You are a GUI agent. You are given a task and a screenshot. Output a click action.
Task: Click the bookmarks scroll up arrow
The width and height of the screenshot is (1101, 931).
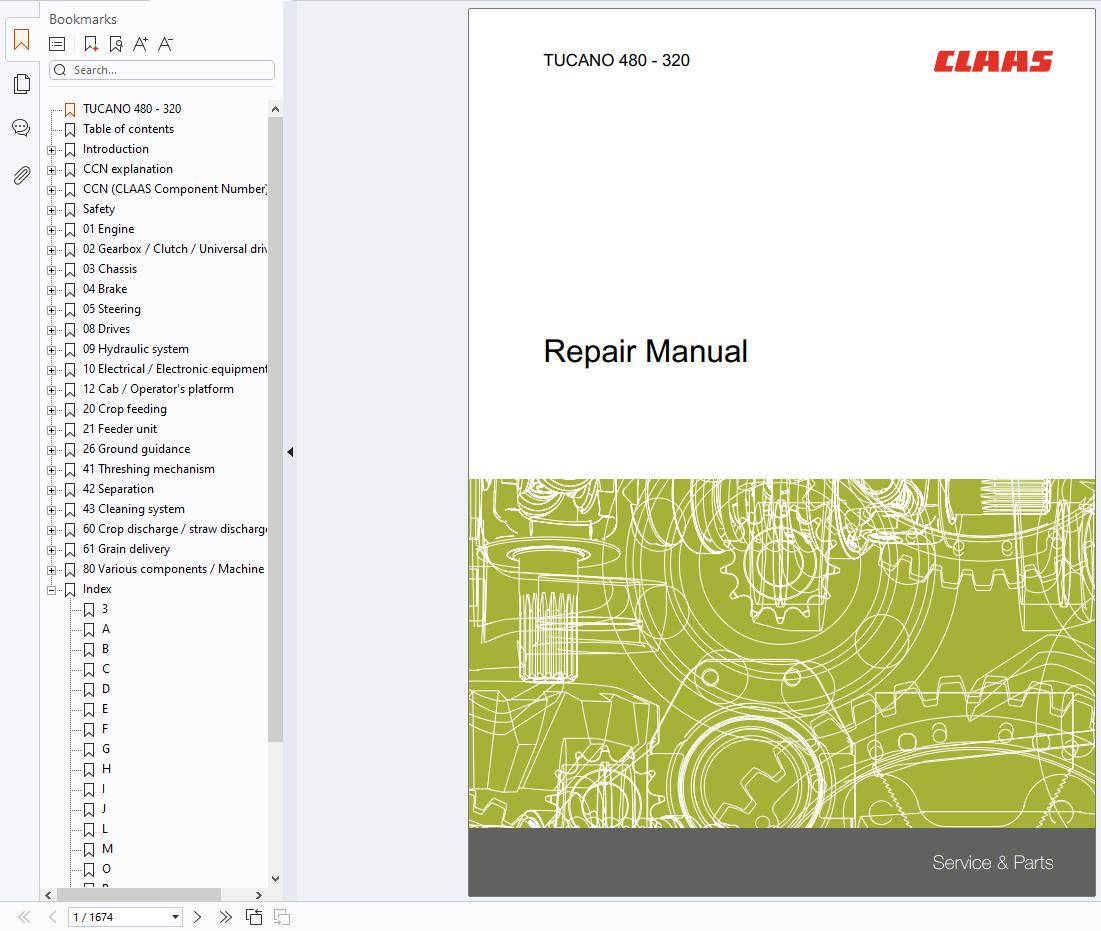(275, 110)
